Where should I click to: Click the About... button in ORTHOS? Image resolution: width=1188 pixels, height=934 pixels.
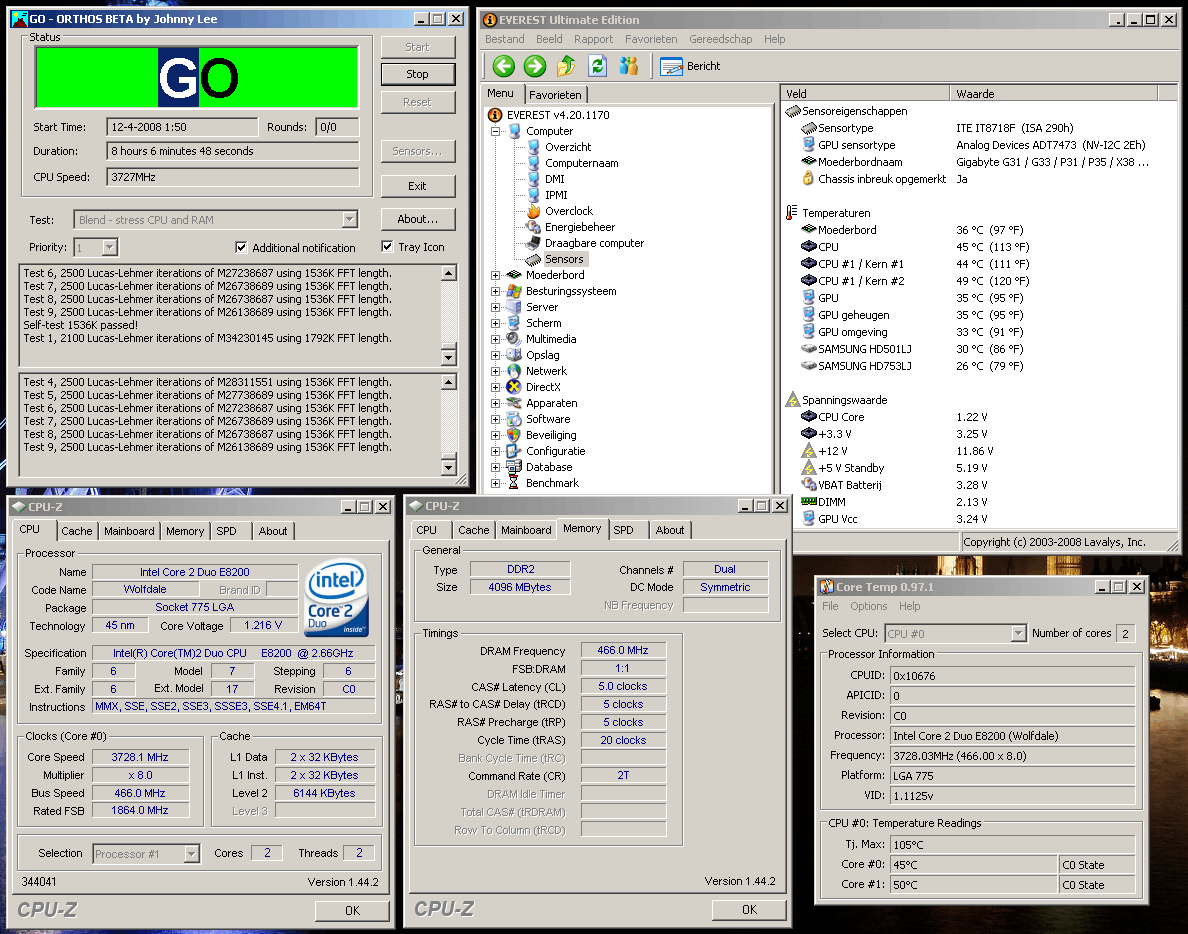(x=417, y=219)
